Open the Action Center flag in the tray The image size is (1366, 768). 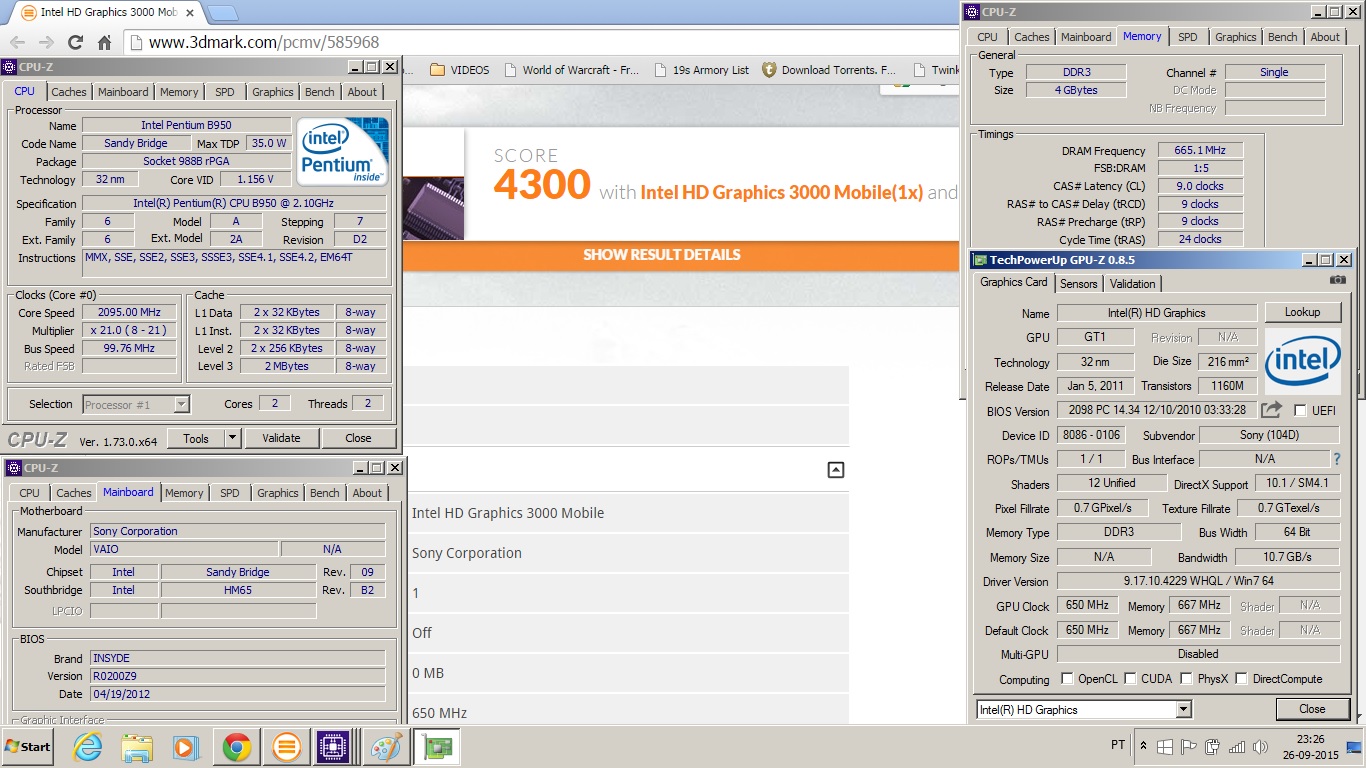click(1189, 747)
